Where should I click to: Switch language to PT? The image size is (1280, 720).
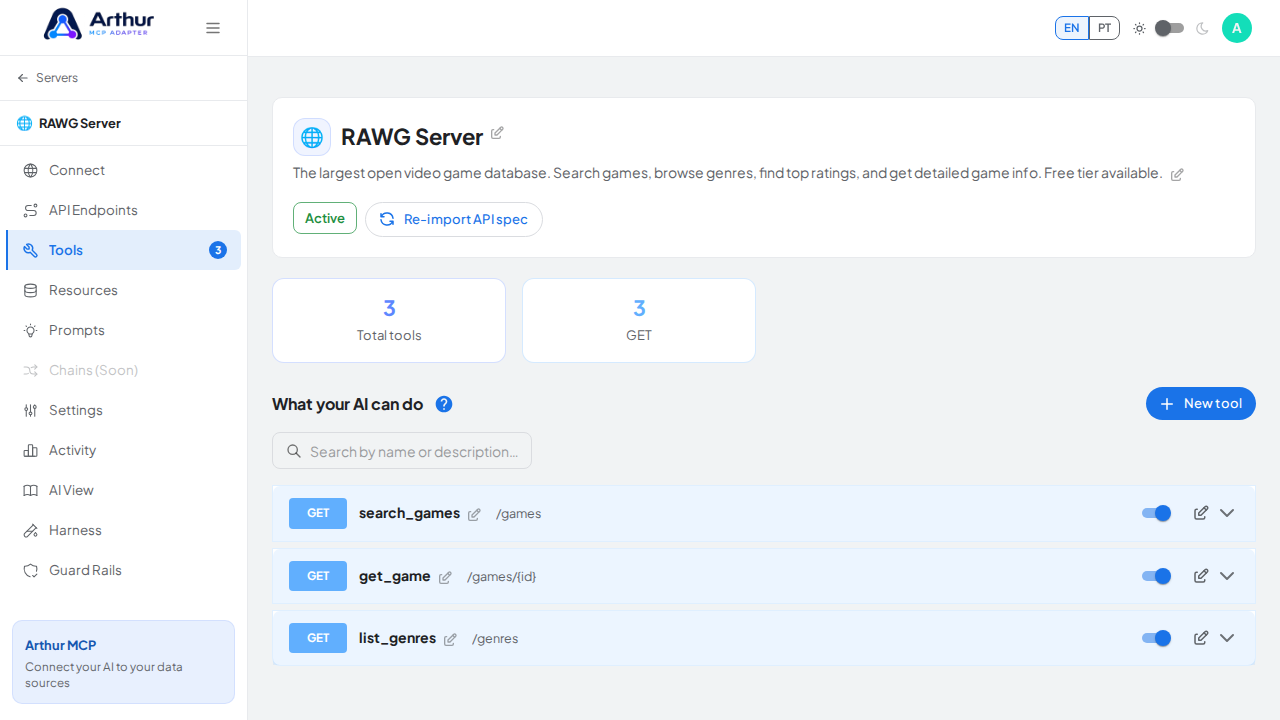pyautogui.click(x=1104, y=28)
